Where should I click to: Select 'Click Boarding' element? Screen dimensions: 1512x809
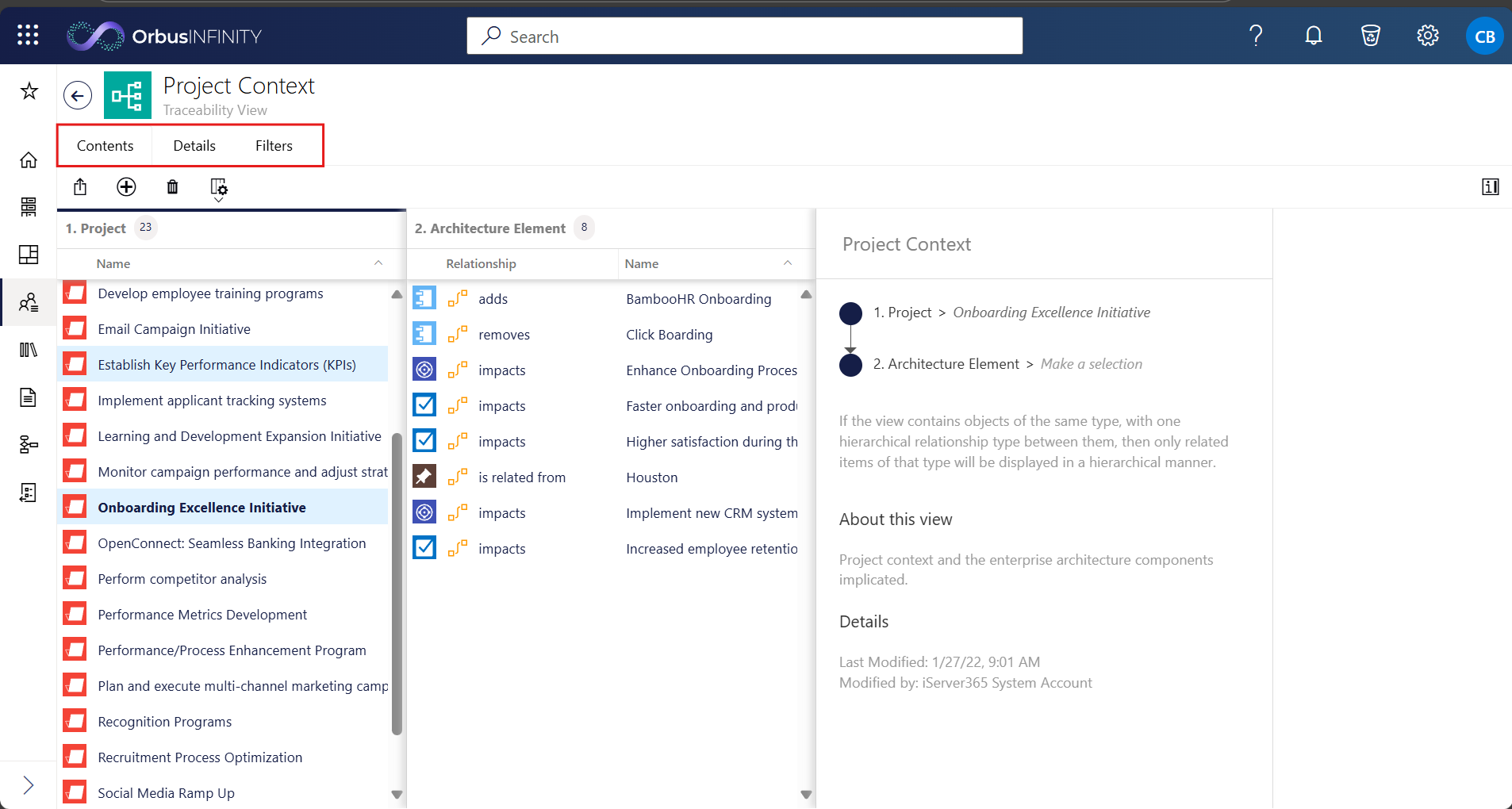(x=670, y=335)
